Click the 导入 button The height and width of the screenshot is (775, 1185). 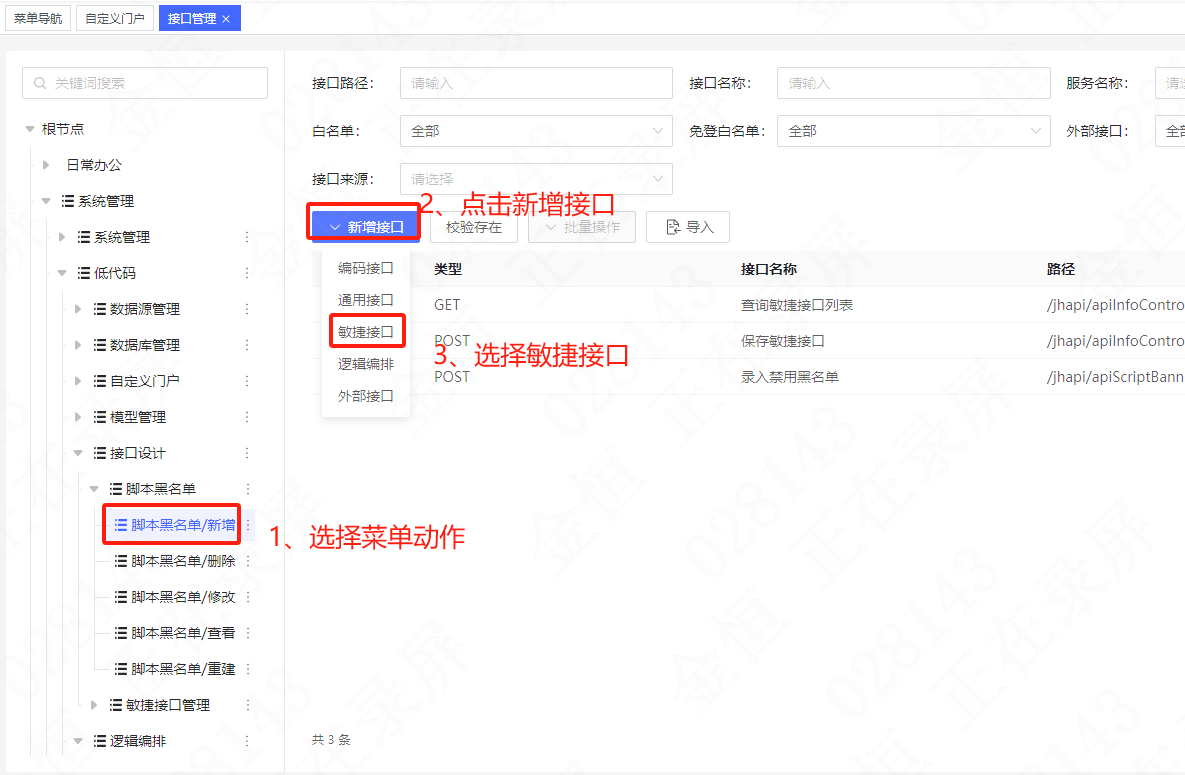point(688,227)
